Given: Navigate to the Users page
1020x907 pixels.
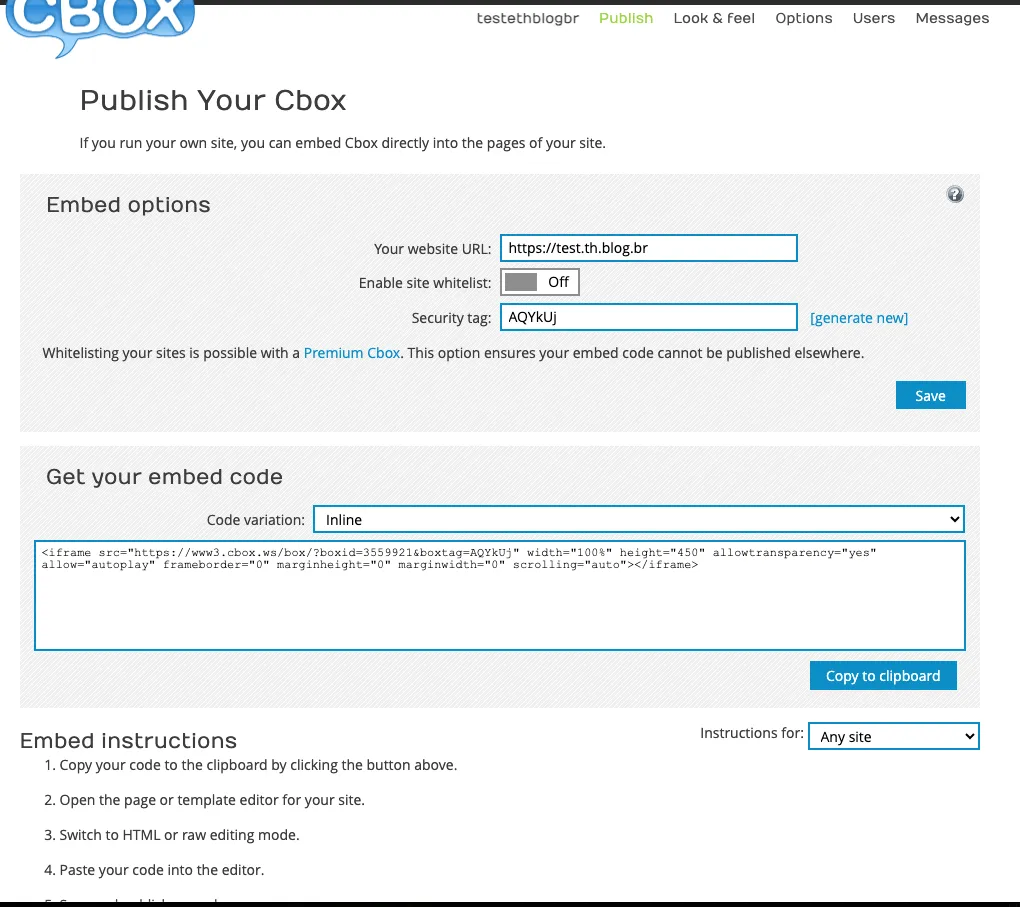Looking at the screenshot, I should pyautogui.click(x=874, y=18).
